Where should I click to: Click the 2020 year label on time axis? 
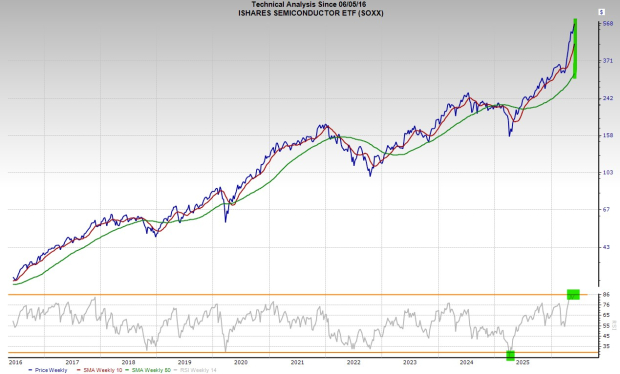pos(241,362)
